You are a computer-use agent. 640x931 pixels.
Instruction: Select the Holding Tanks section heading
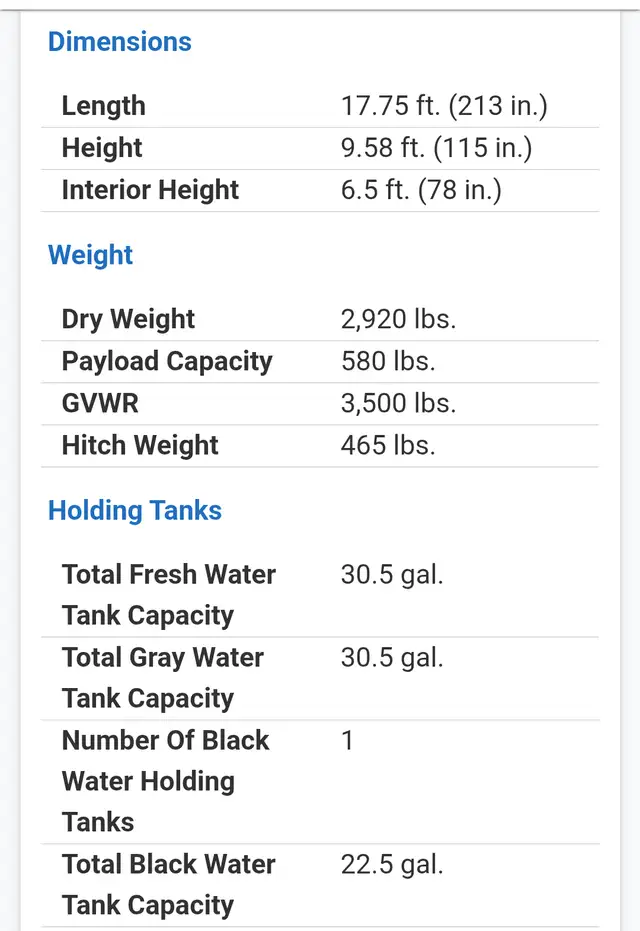point(135,511)
